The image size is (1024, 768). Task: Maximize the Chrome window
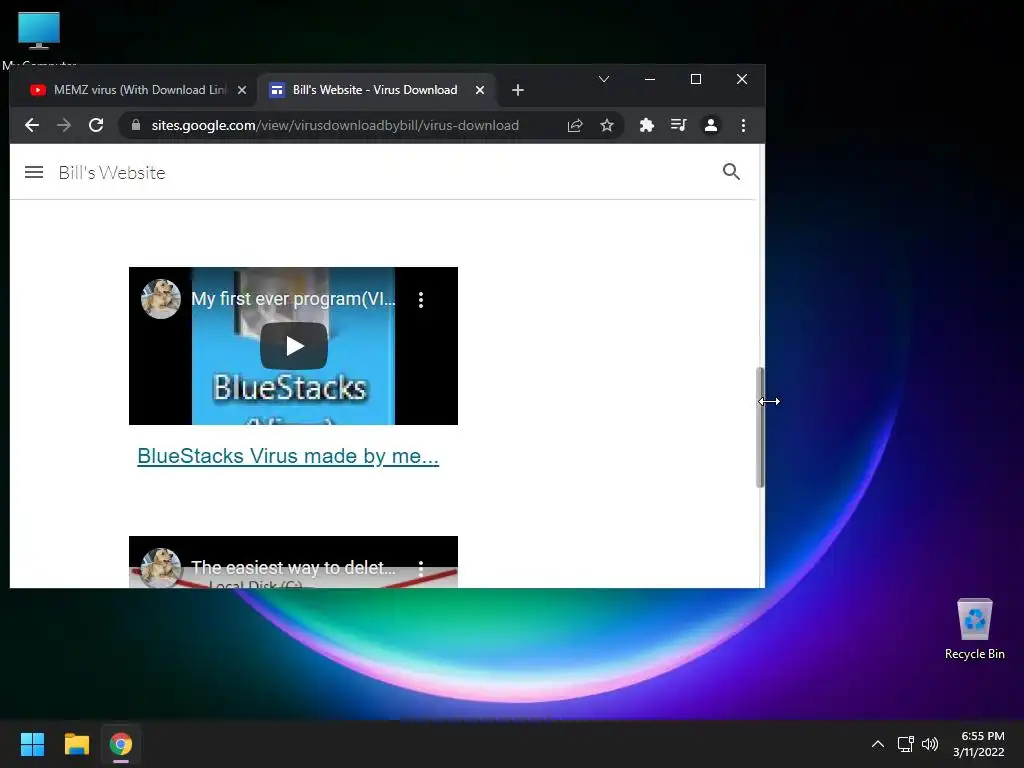(696, 79)
